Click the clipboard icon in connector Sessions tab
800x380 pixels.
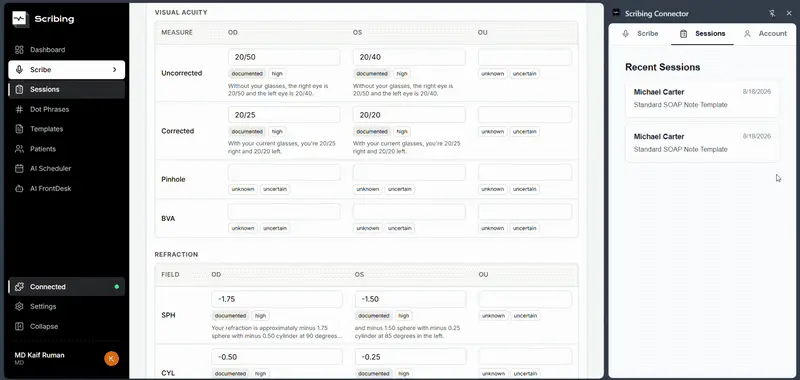tap(684, 34)
